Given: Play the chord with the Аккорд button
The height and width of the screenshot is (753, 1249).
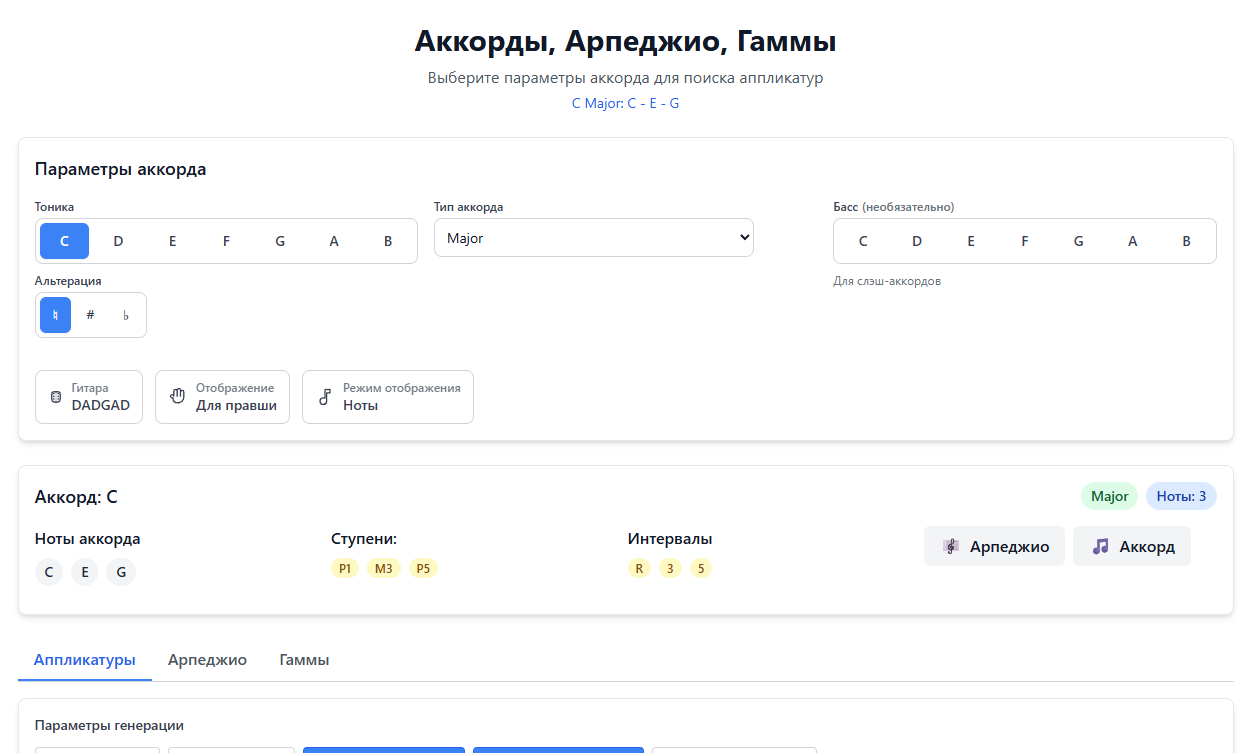Looking at the screenshot, I should [1132, 546].
